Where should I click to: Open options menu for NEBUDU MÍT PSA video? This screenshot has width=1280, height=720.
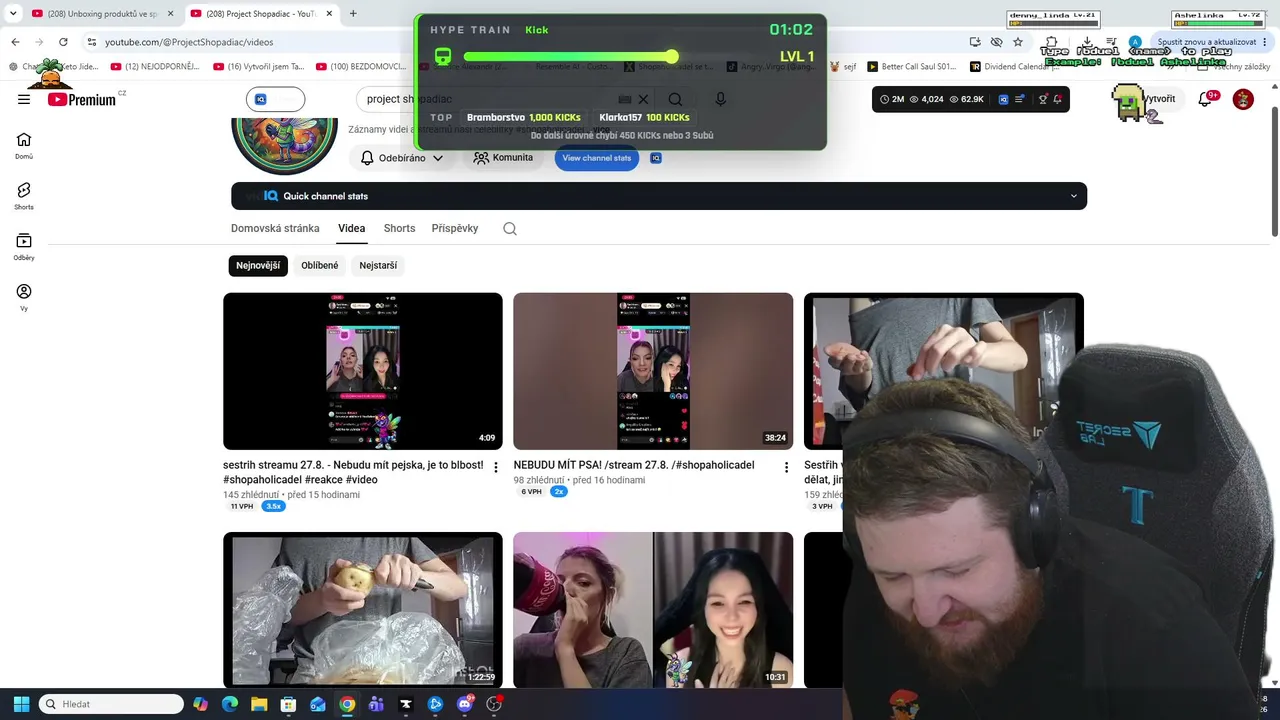click(786, 467)
